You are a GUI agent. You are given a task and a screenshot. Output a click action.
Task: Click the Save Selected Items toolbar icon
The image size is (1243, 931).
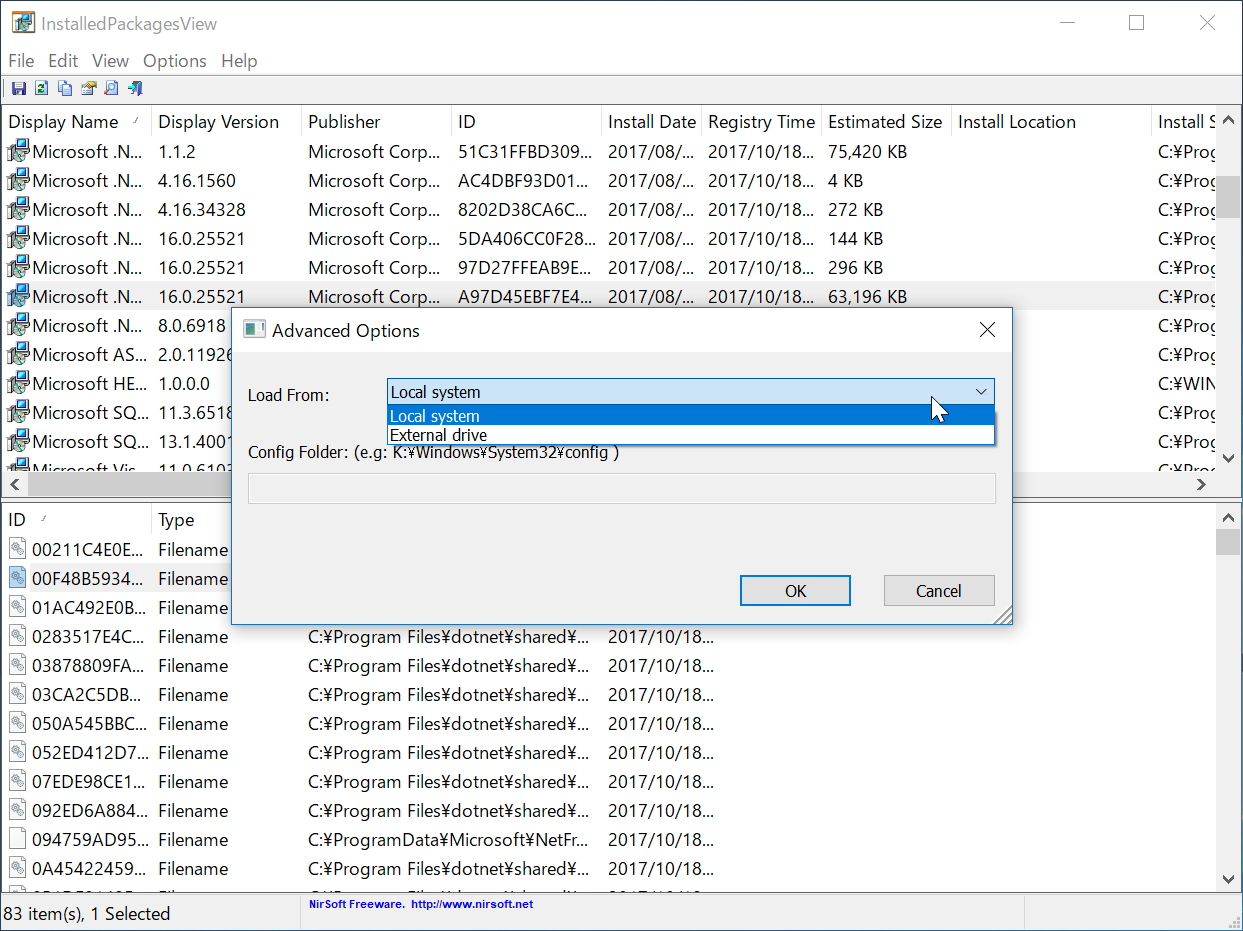tap(19, 88)
